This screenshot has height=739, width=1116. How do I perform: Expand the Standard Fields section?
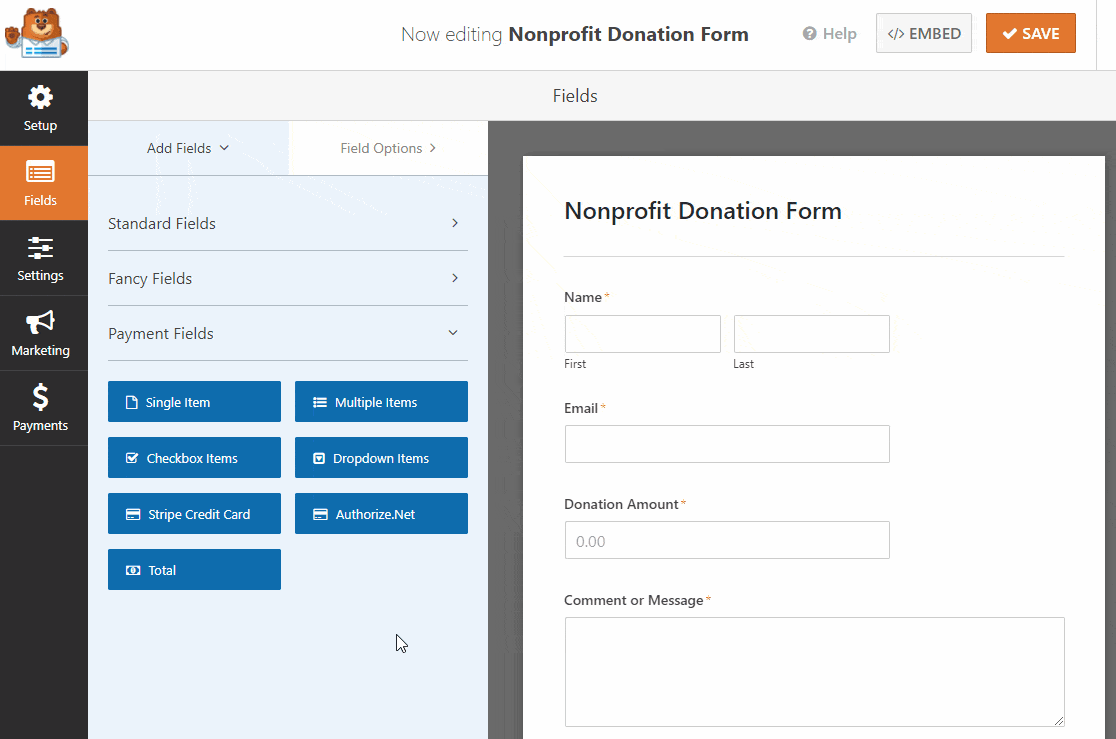(288, 224)
